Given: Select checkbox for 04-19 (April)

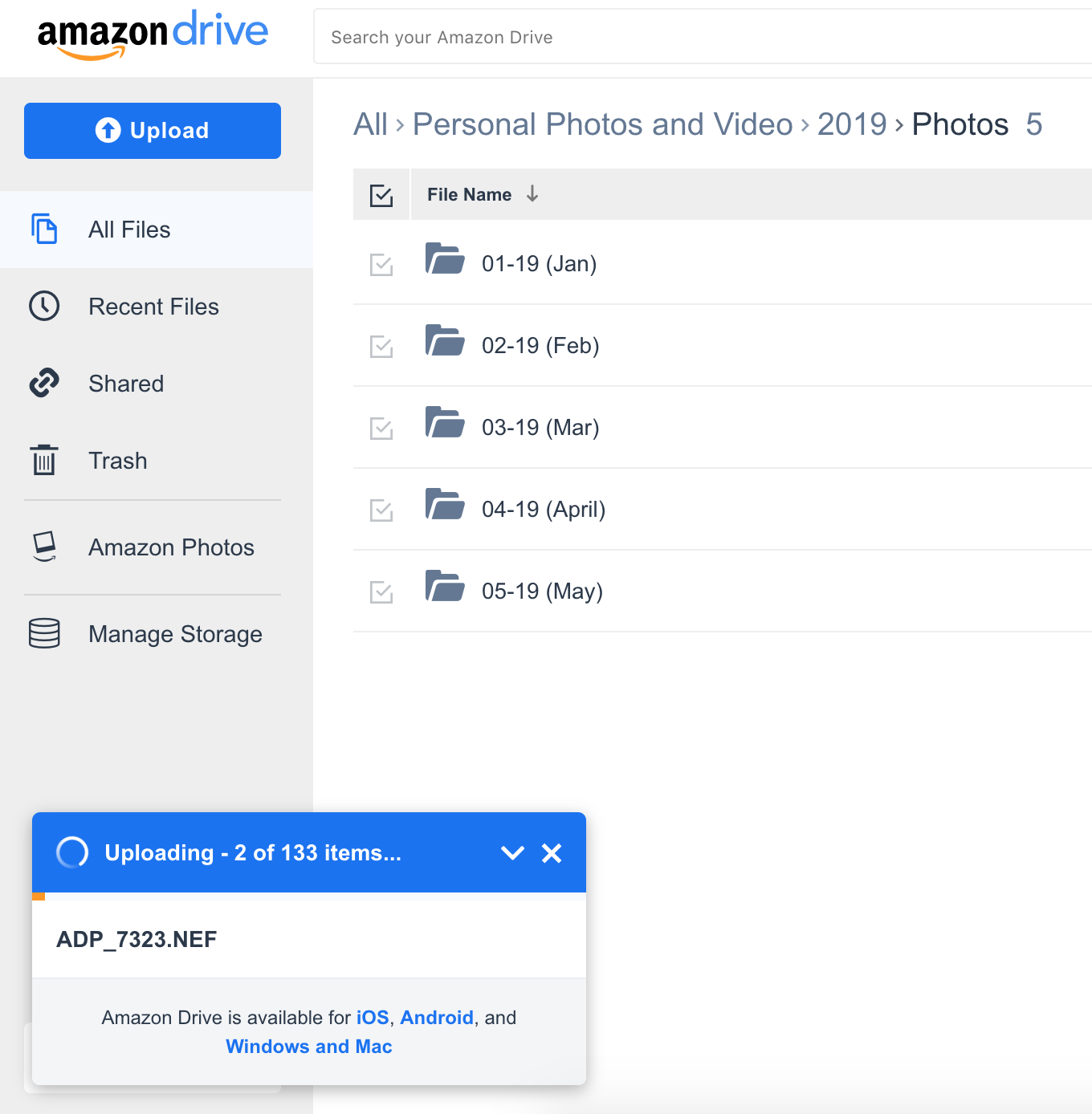Looking at the screenshot, I should (x=381, y=510).
